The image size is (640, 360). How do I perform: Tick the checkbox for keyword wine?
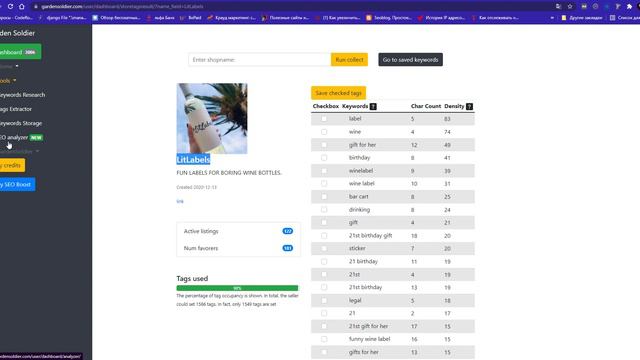(x=324, y=132)
